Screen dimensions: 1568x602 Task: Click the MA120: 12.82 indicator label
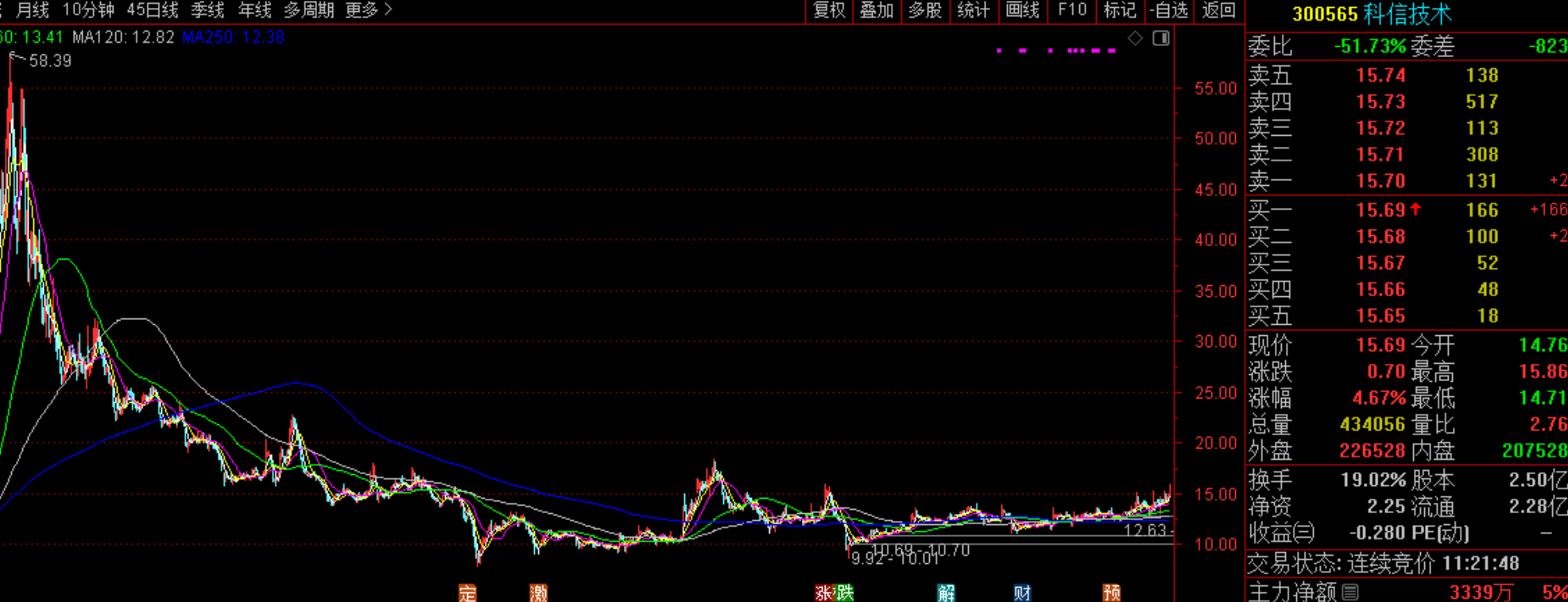click(x=123, y=37)
